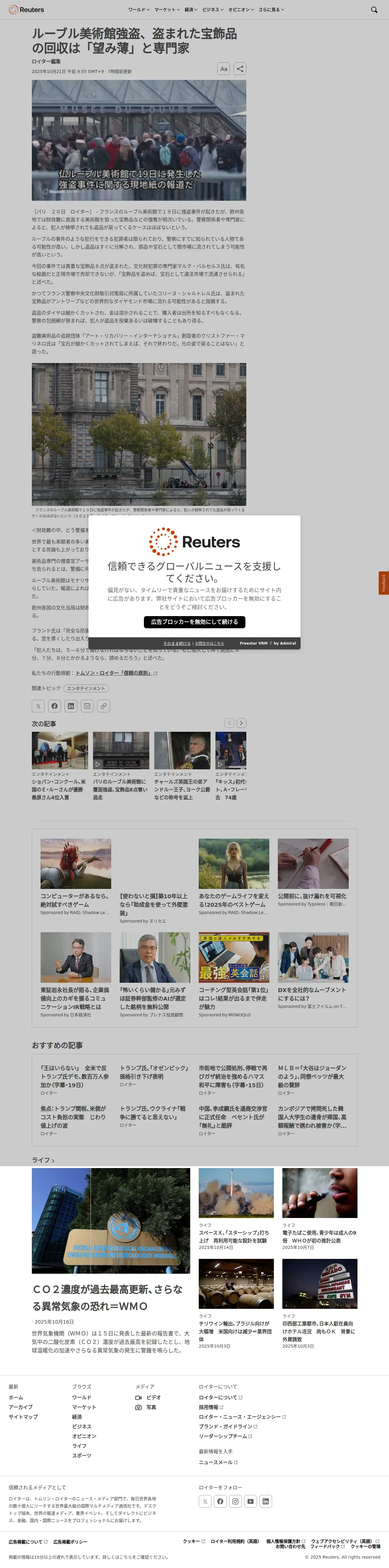The height and width of the screenshot is (1568, 389).
Task: Show next articles in 次の記事 carousel
Action: click(x=241, y=723)
